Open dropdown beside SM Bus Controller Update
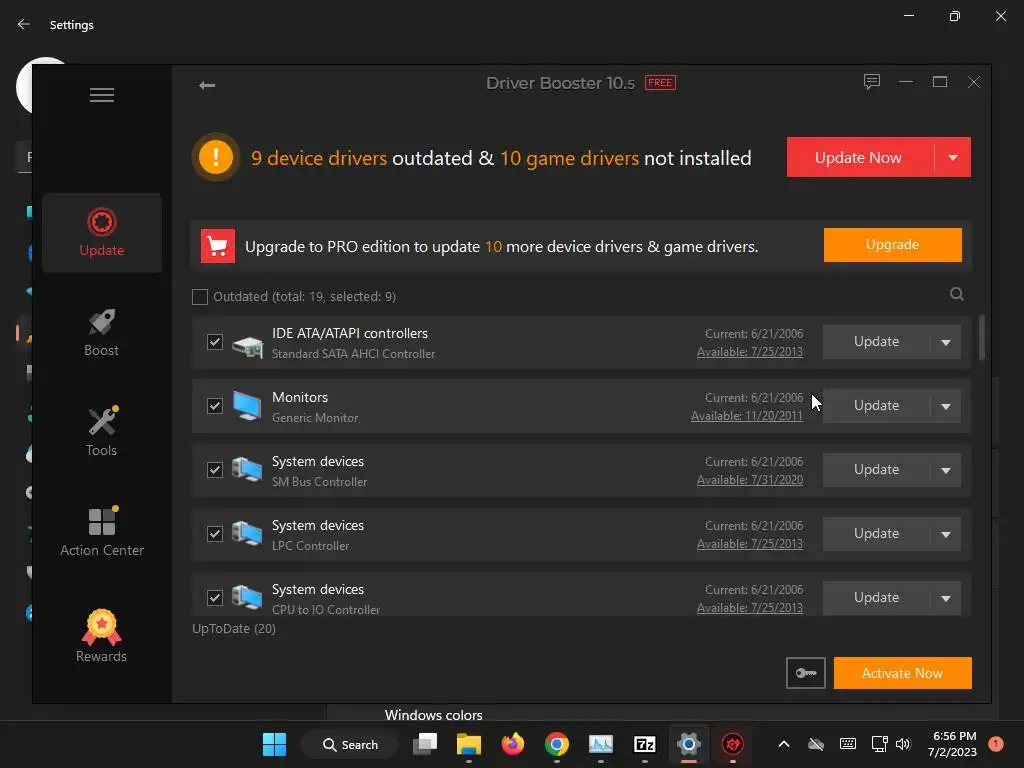This screenshot has height=768, width=1024. coord(946,470)
